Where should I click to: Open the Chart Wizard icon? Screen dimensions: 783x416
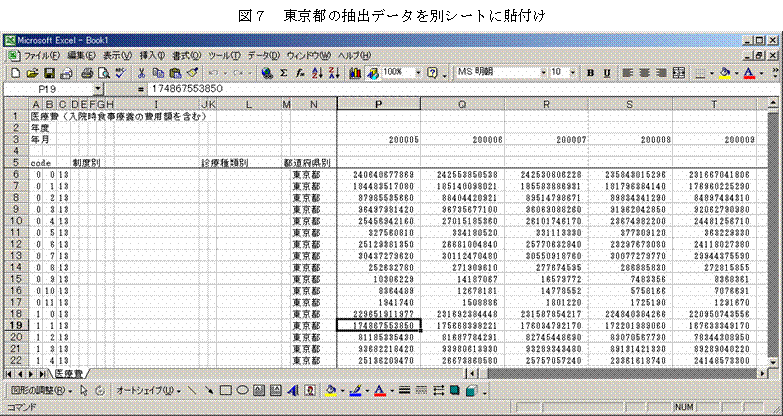tap(357, 73)
